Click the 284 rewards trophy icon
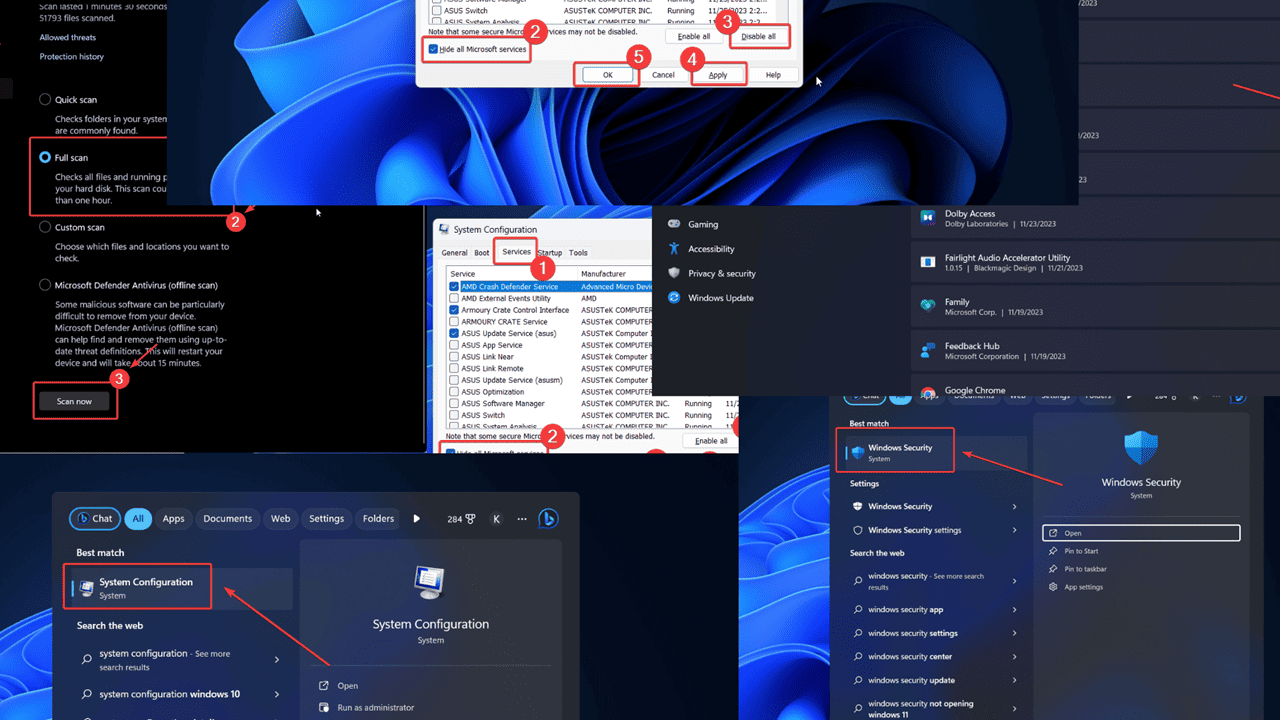This screenshot has height=720, width=1280. click(x=469, y=519)
